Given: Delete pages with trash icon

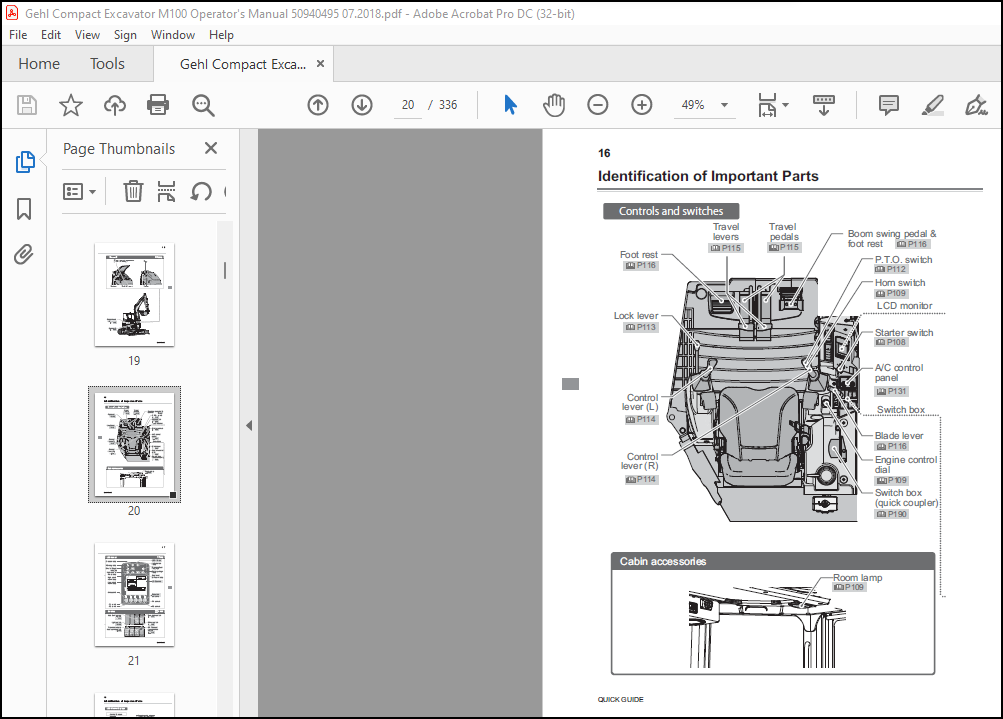Looking at the screenshot, I should coord(133,191).
